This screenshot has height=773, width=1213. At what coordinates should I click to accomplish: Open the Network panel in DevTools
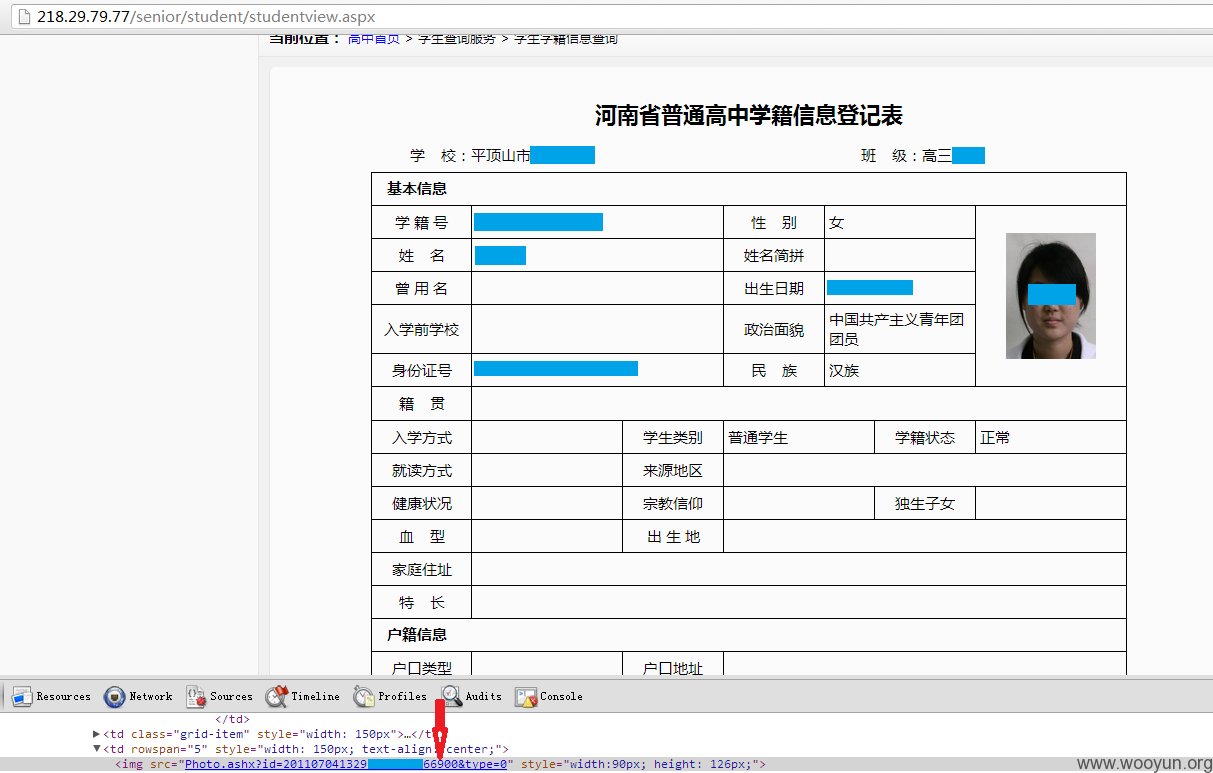[138, 696]
